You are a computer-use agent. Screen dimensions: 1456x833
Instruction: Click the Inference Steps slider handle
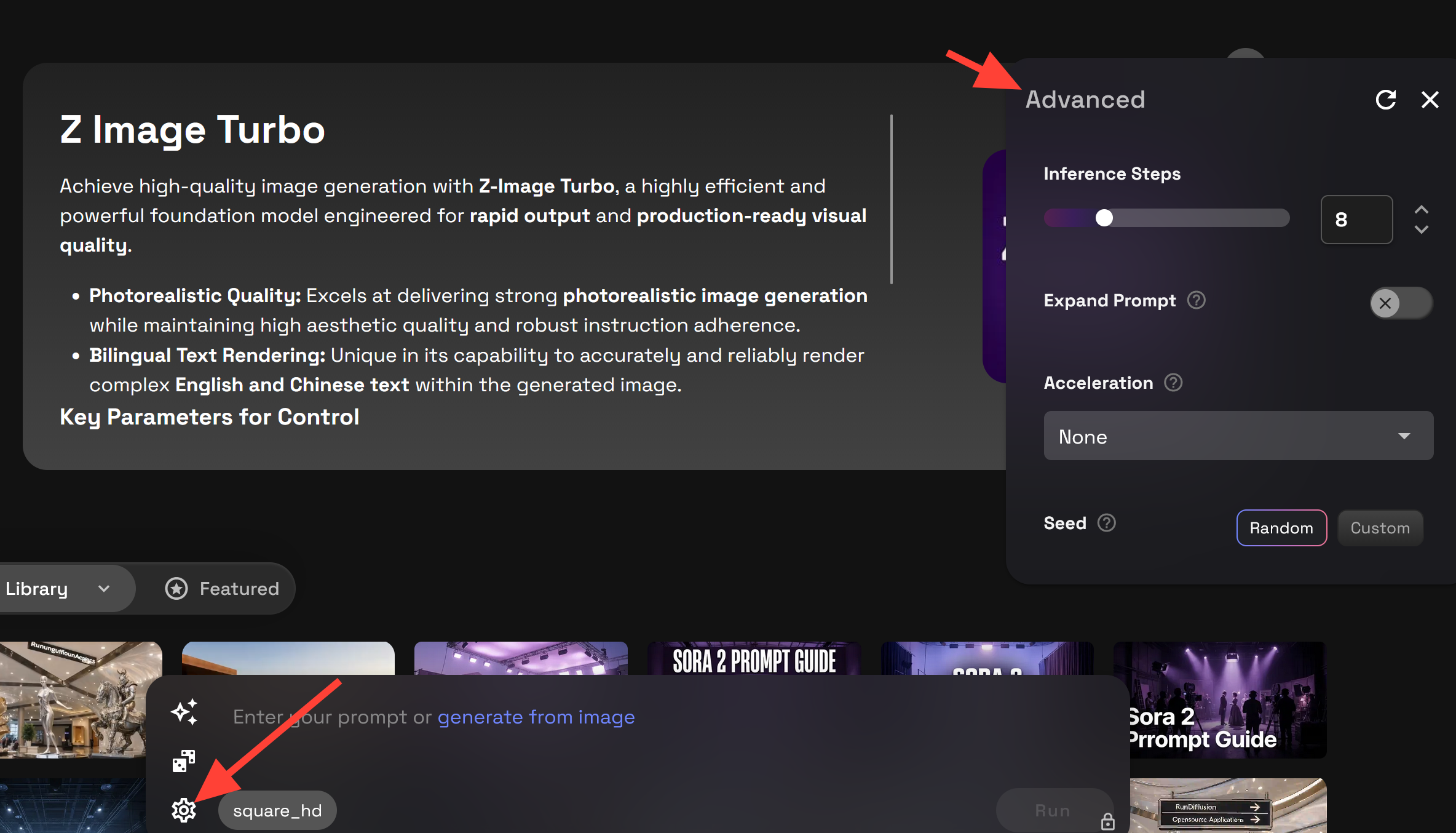1104,218
